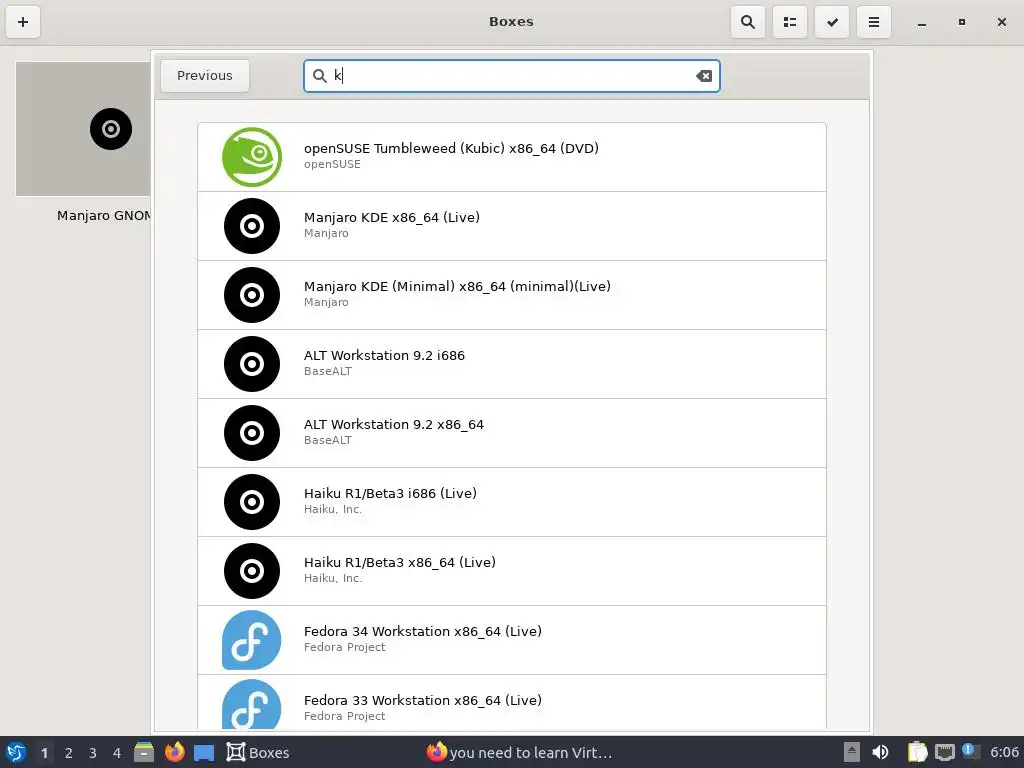Click the eject tray icon in system tray
This screenshot has width=1024, height=768.
[852, 752]
